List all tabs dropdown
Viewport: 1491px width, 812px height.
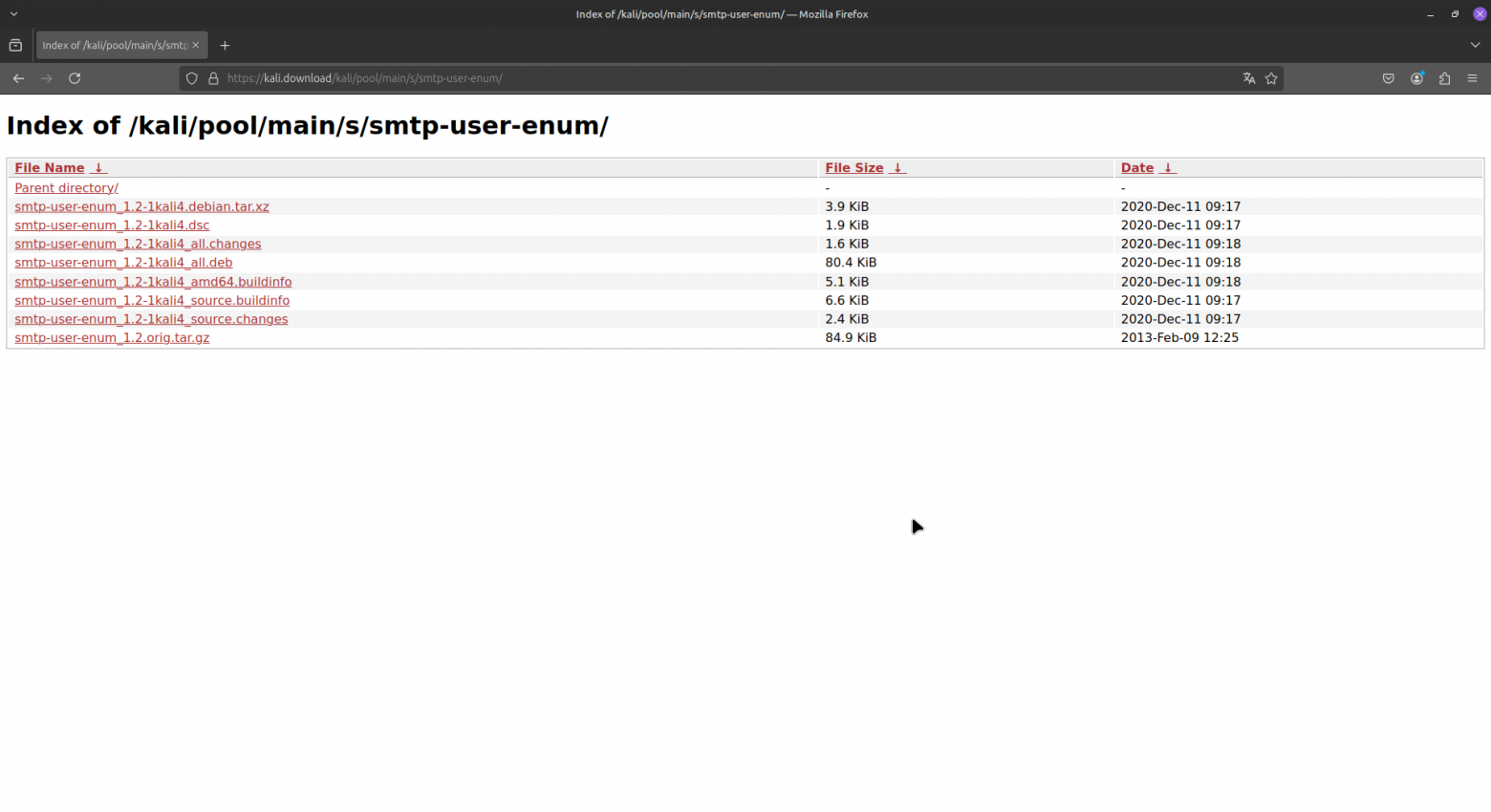click(x=1475, y=45)
